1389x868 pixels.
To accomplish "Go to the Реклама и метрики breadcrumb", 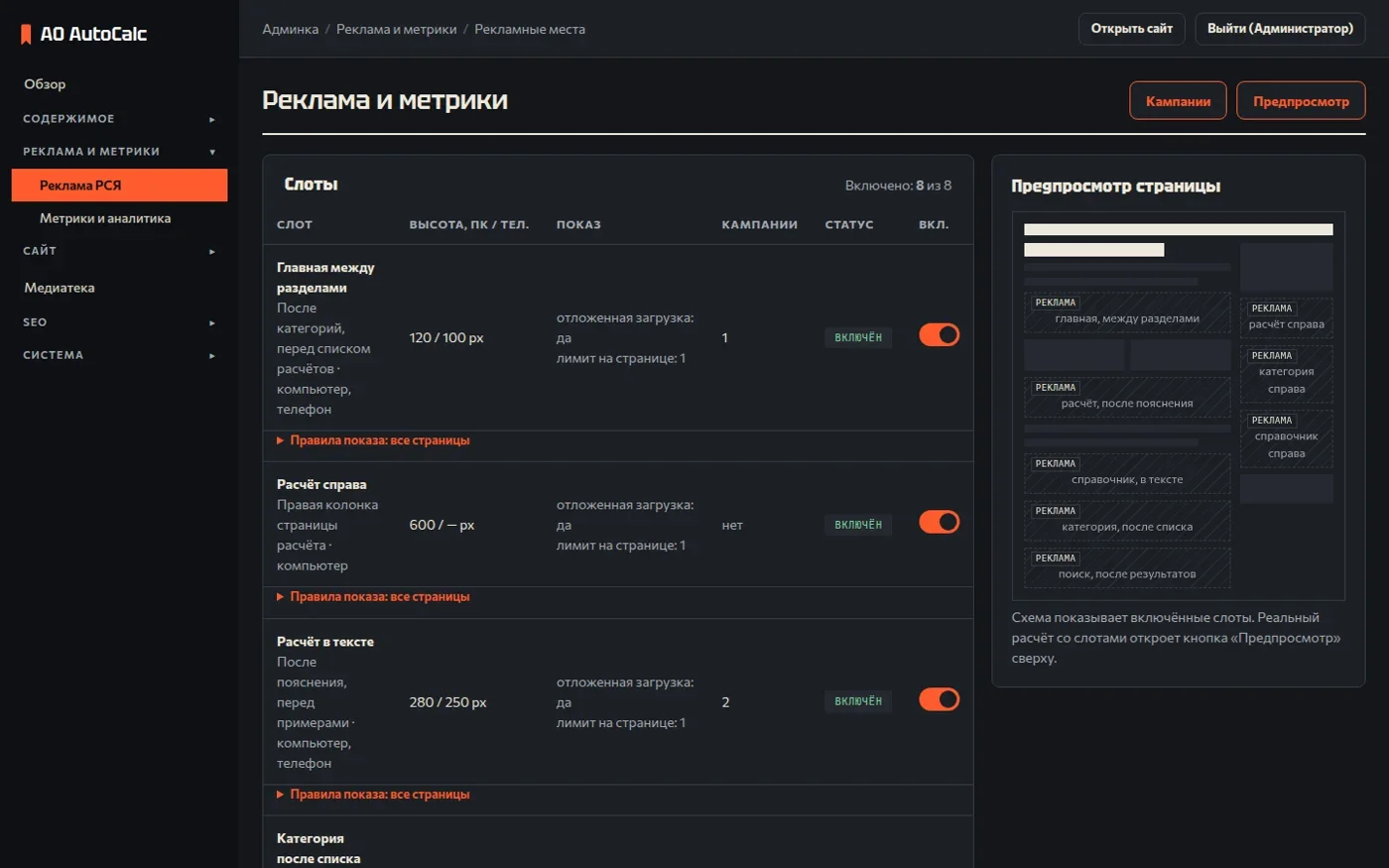I will pyautogui.click(x=397, y=30).
